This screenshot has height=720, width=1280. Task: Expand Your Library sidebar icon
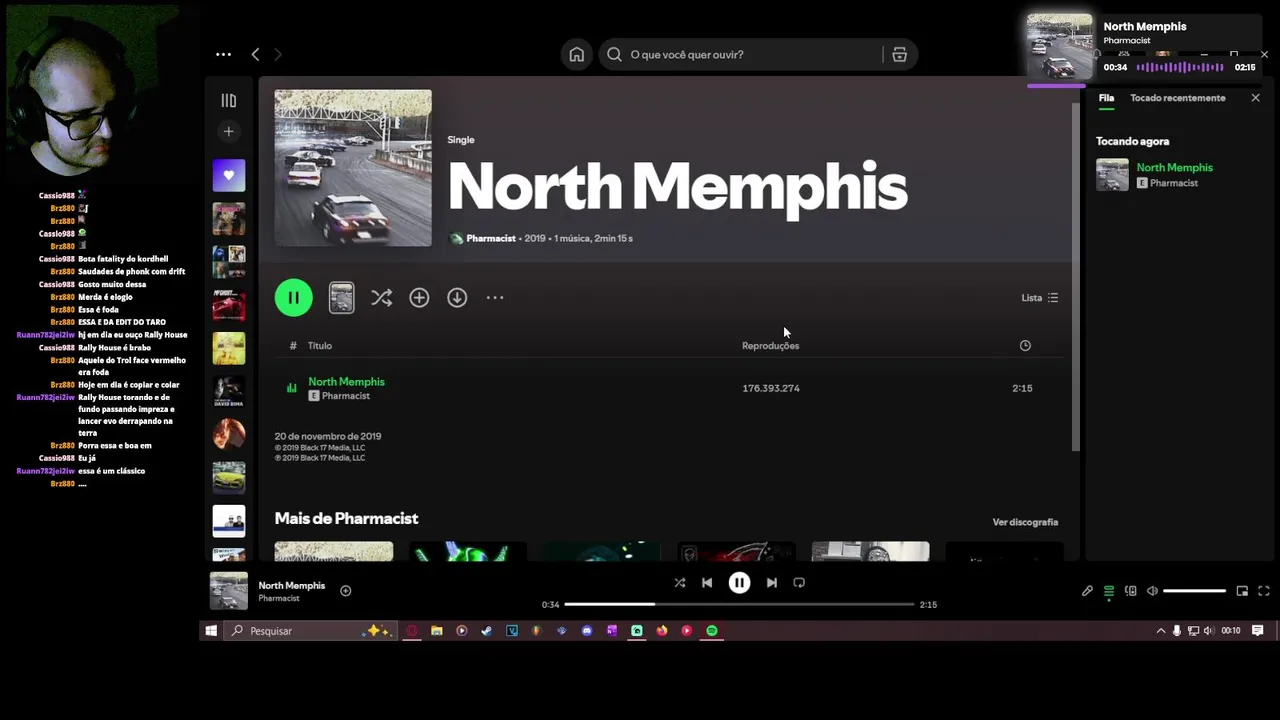[228, 100]
